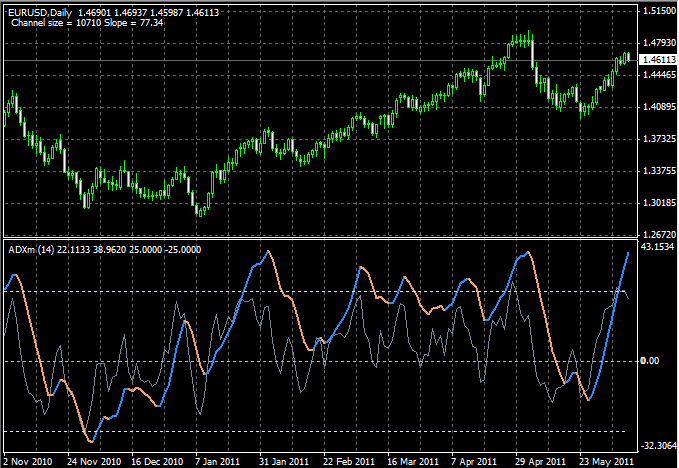Select the highlighted current price tag 1.46113
Image resolution: width=679 pixels, height=468 pixels.
coord(660,59)
